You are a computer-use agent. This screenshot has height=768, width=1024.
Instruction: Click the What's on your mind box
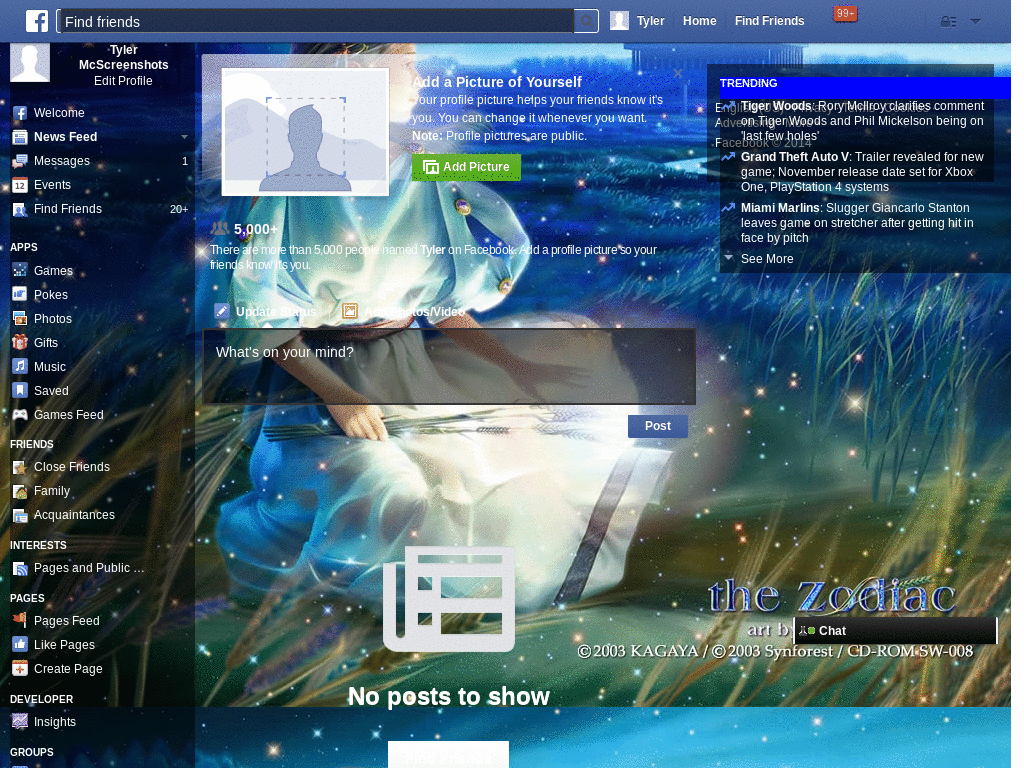(449, 366)
